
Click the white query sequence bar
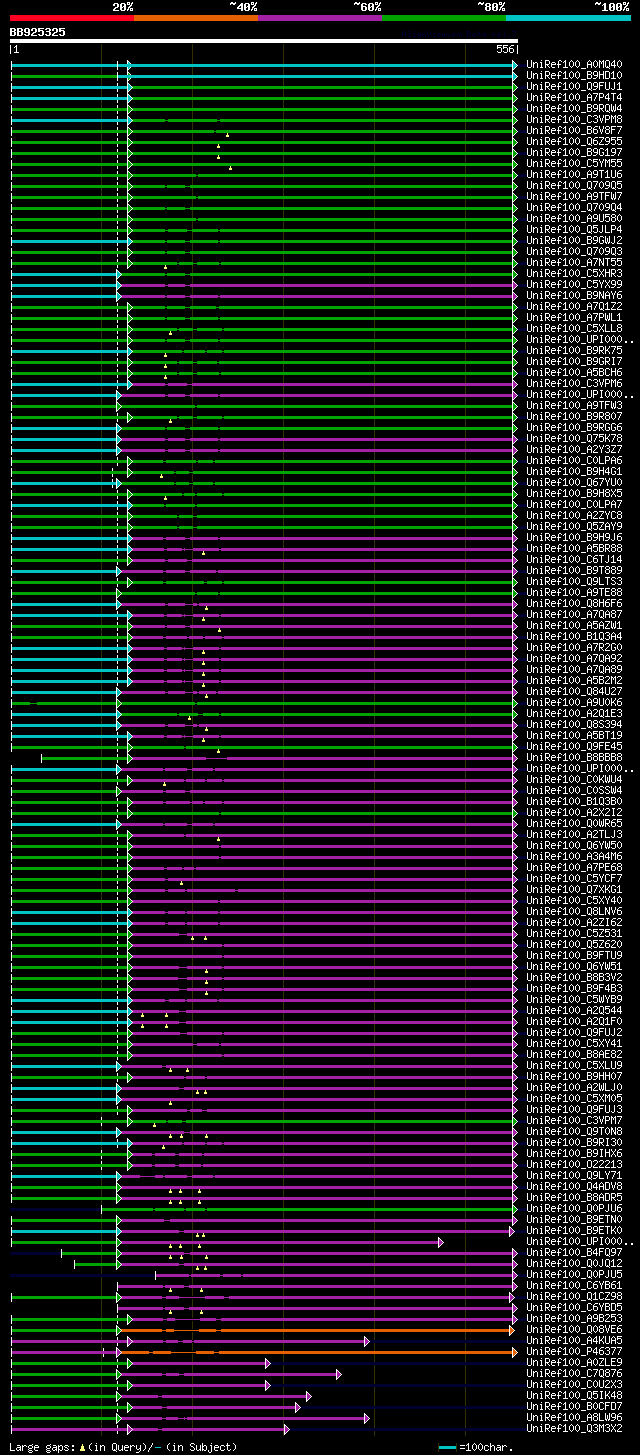(x=264, y=41)
